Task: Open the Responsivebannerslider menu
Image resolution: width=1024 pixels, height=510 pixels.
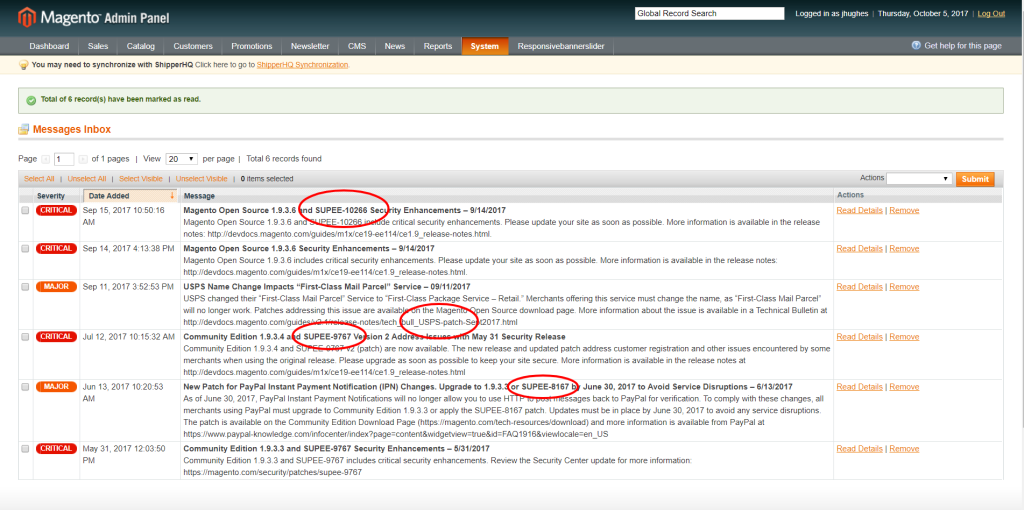Action: (x=561, y=46)
